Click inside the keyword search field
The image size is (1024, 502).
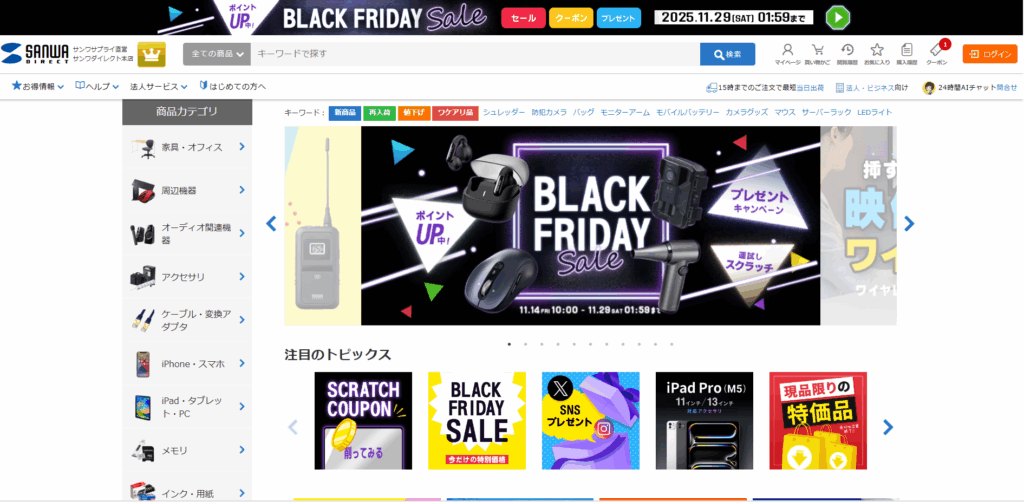(475, 54)
